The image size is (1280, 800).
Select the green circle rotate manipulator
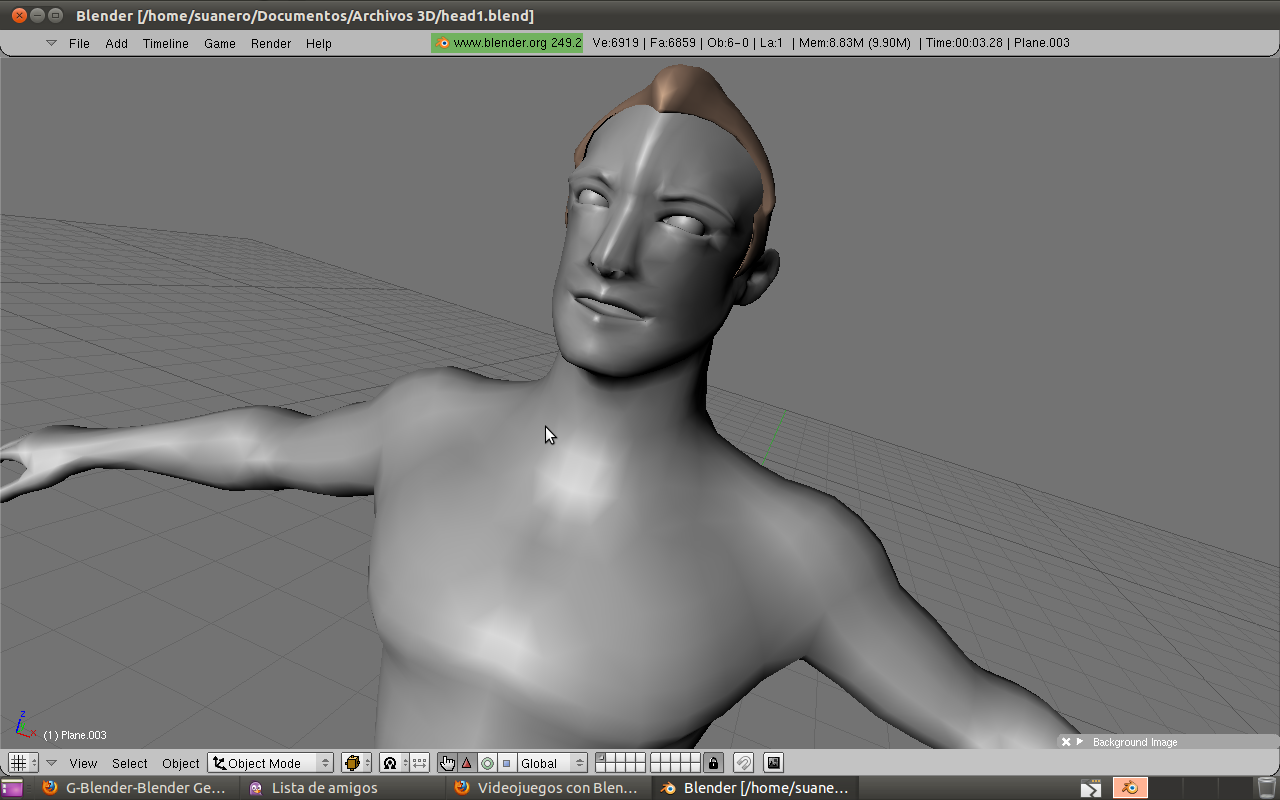(x=487, y=763)
